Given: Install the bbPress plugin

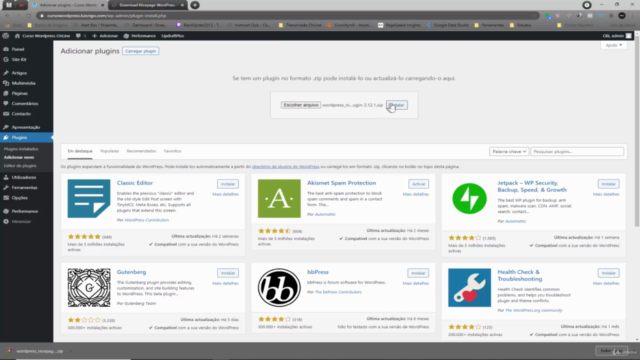Looking at the screenshot, I should [418, 273].
